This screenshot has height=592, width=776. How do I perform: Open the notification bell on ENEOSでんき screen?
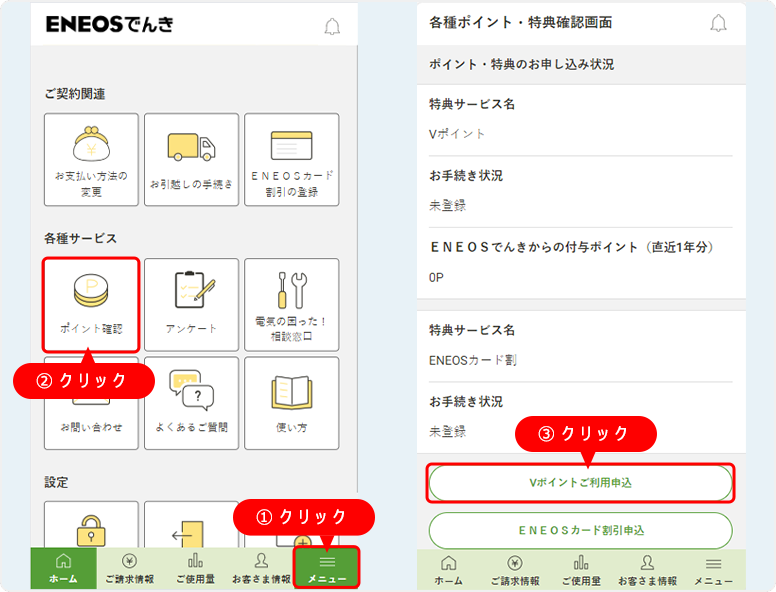coord(332,26)
